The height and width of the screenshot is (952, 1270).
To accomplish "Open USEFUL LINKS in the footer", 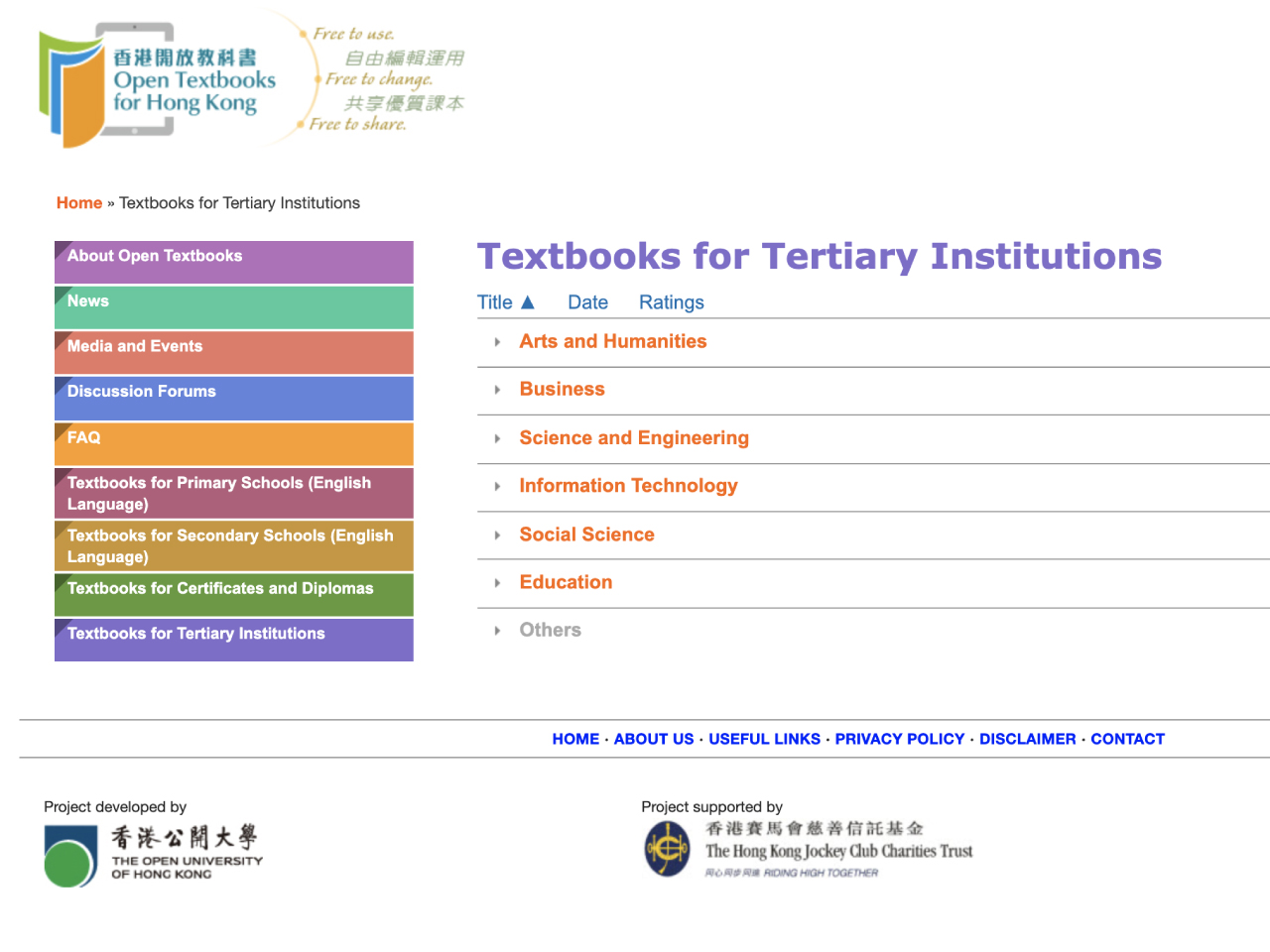I will [x=764, y=739].
